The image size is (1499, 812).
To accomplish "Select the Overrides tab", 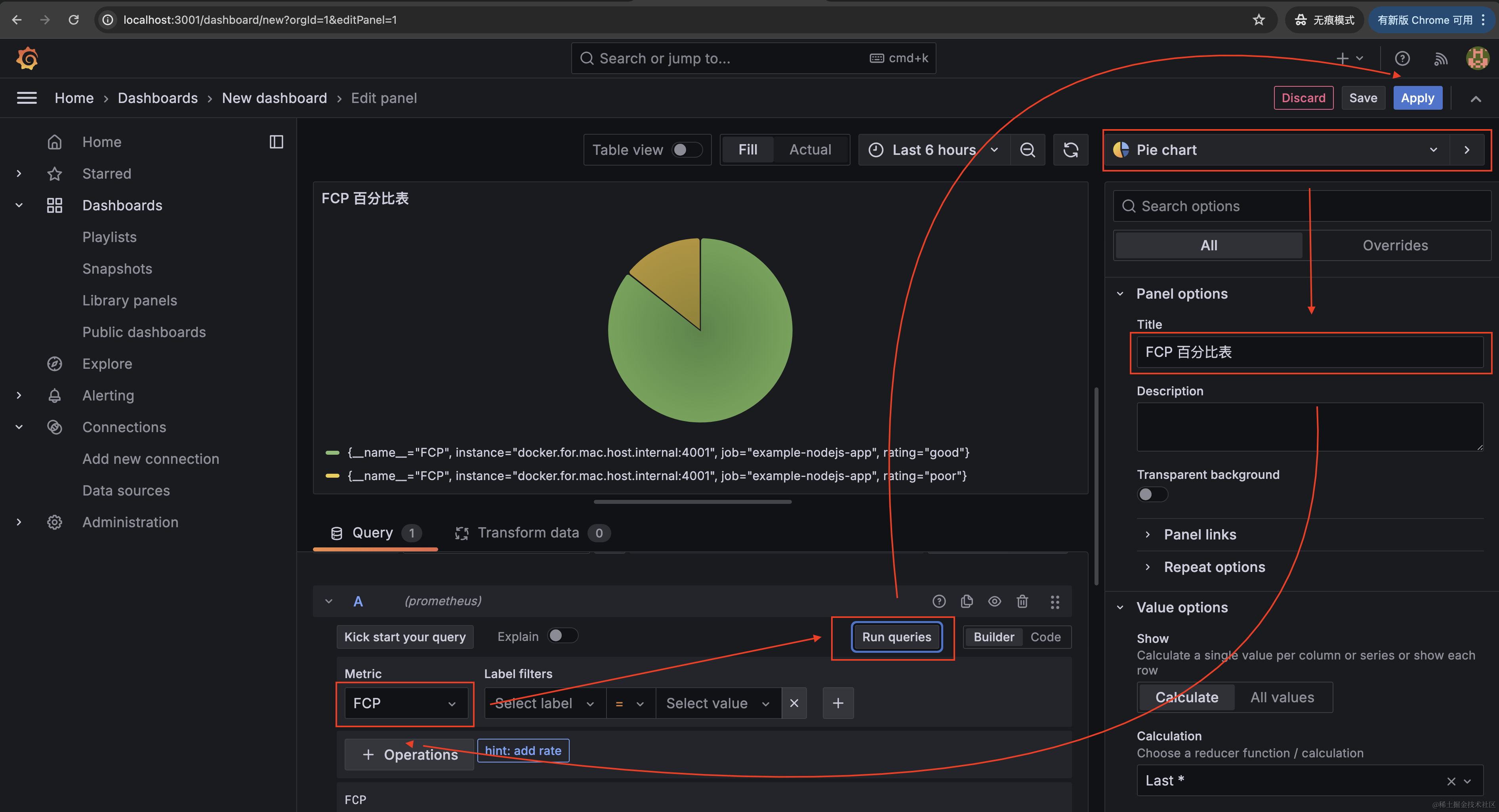I will point(1395,246).
